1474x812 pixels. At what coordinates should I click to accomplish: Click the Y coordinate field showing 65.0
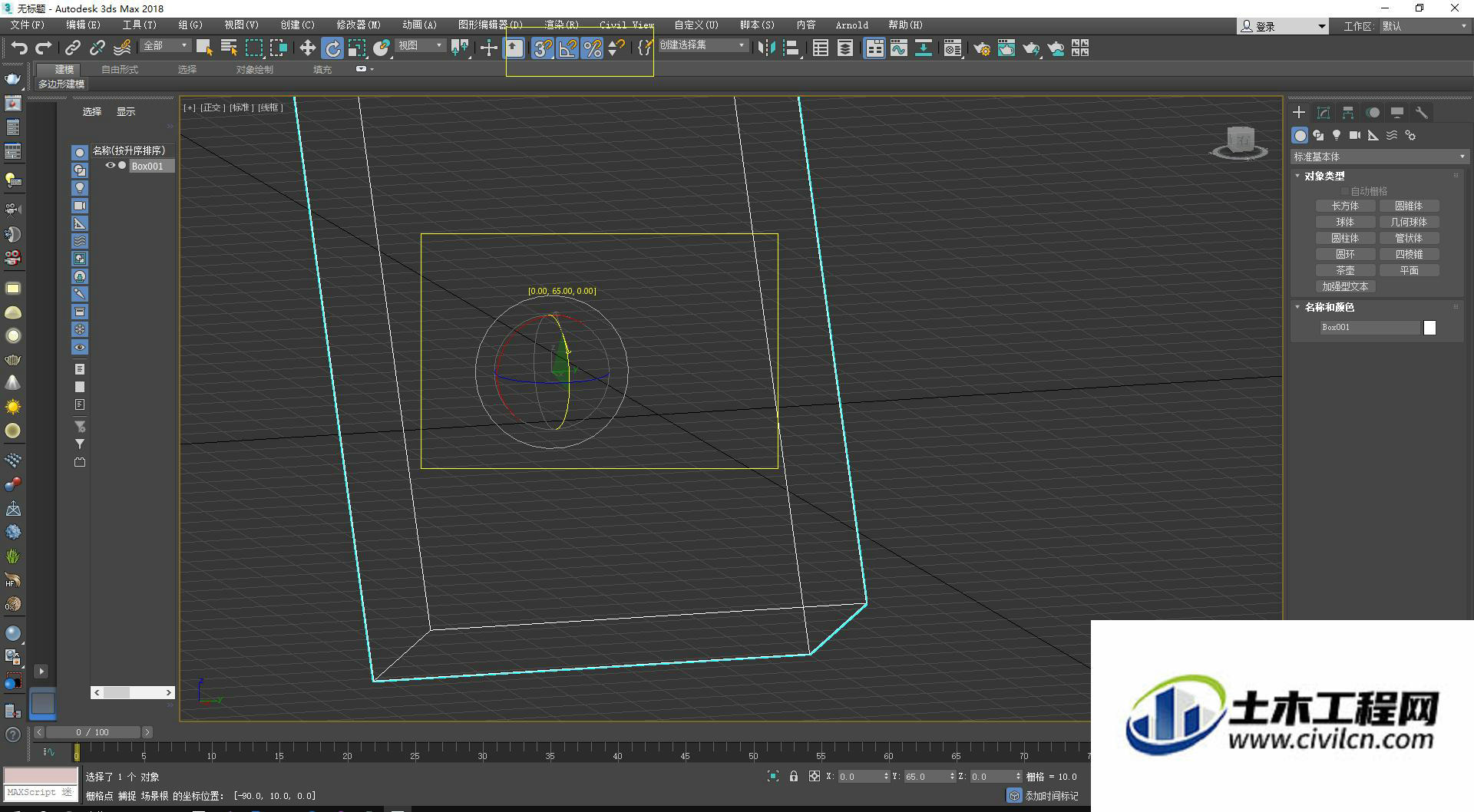click(926, 777)
